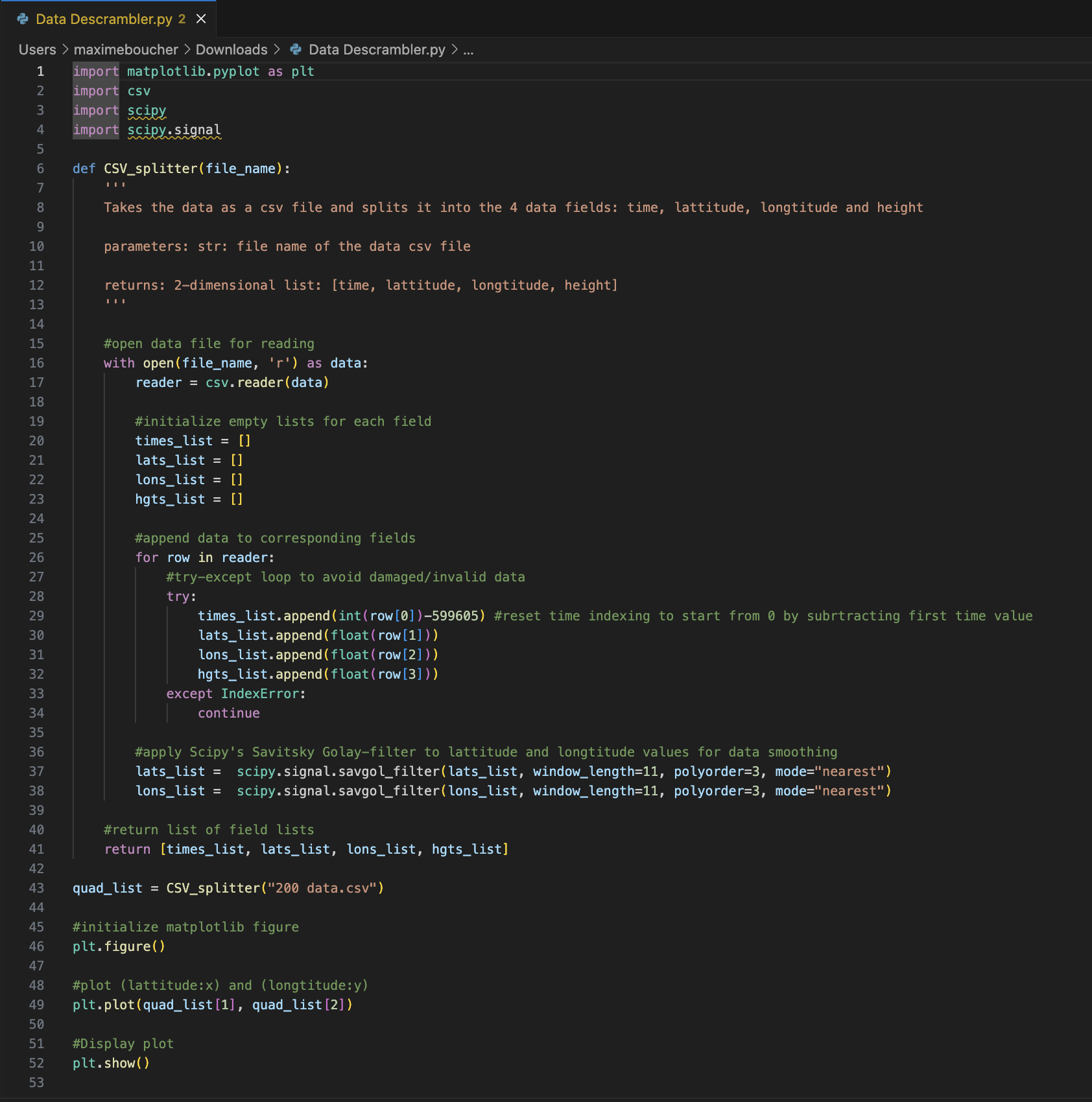Open the maximeboucher breadcrumb folder

[126, 50]
